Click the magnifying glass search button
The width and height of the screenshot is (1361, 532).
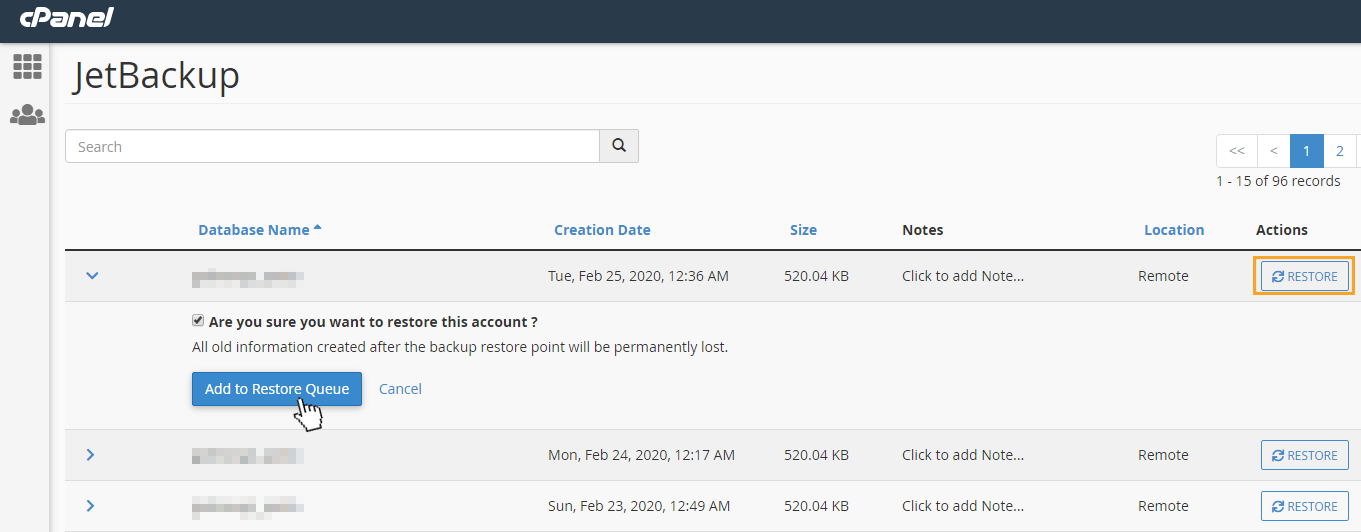(x=619, y=146)
